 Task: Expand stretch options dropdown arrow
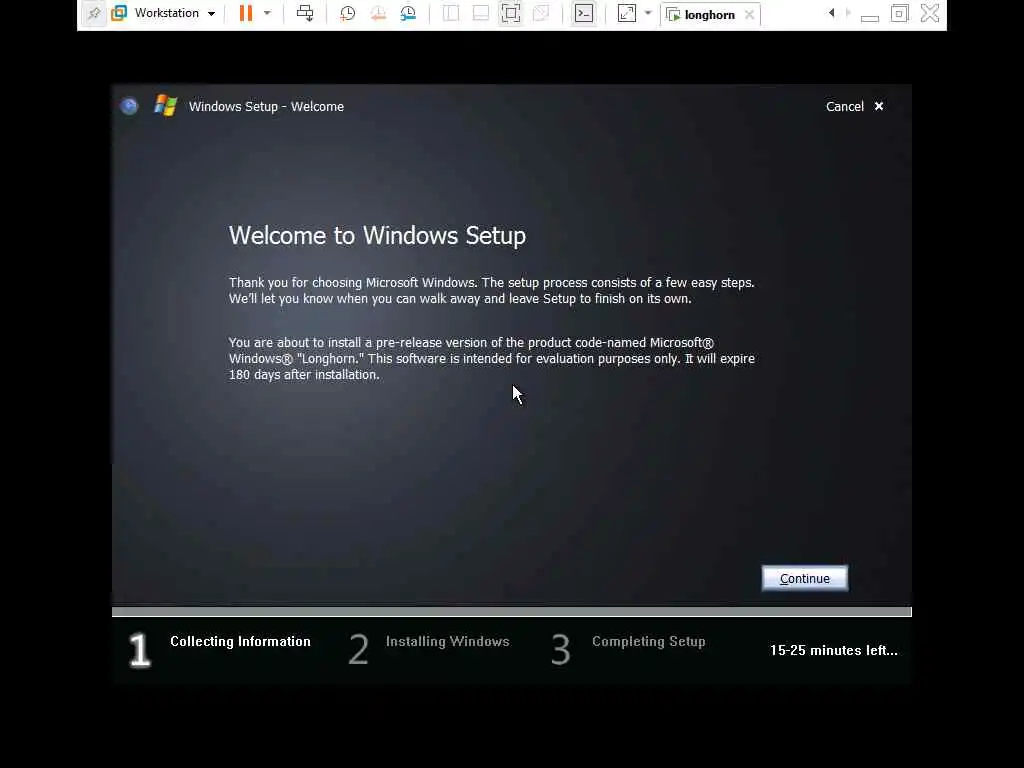pyautogui.click(x=648, y=13)
